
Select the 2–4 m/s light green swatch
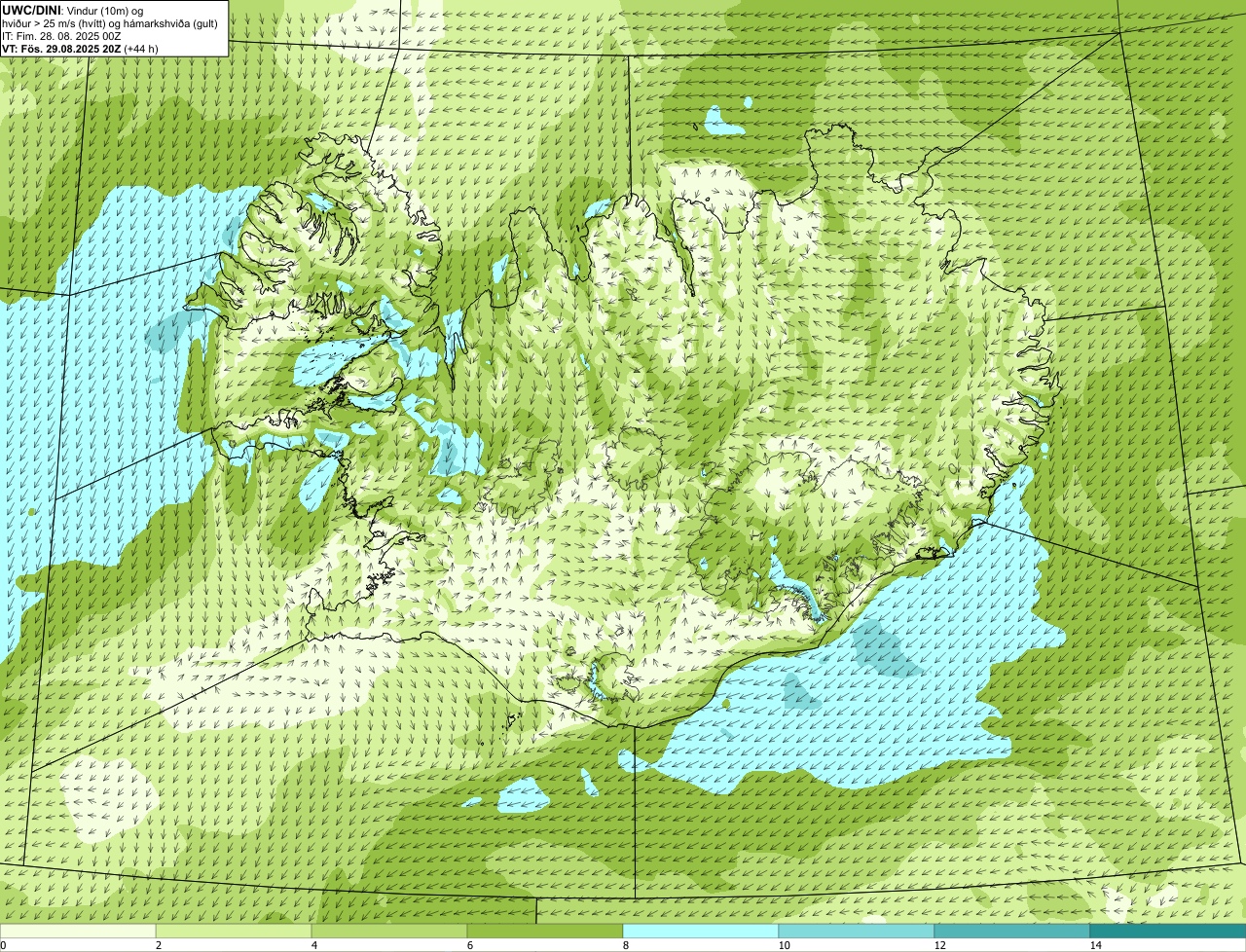click(x=234, y=931)
